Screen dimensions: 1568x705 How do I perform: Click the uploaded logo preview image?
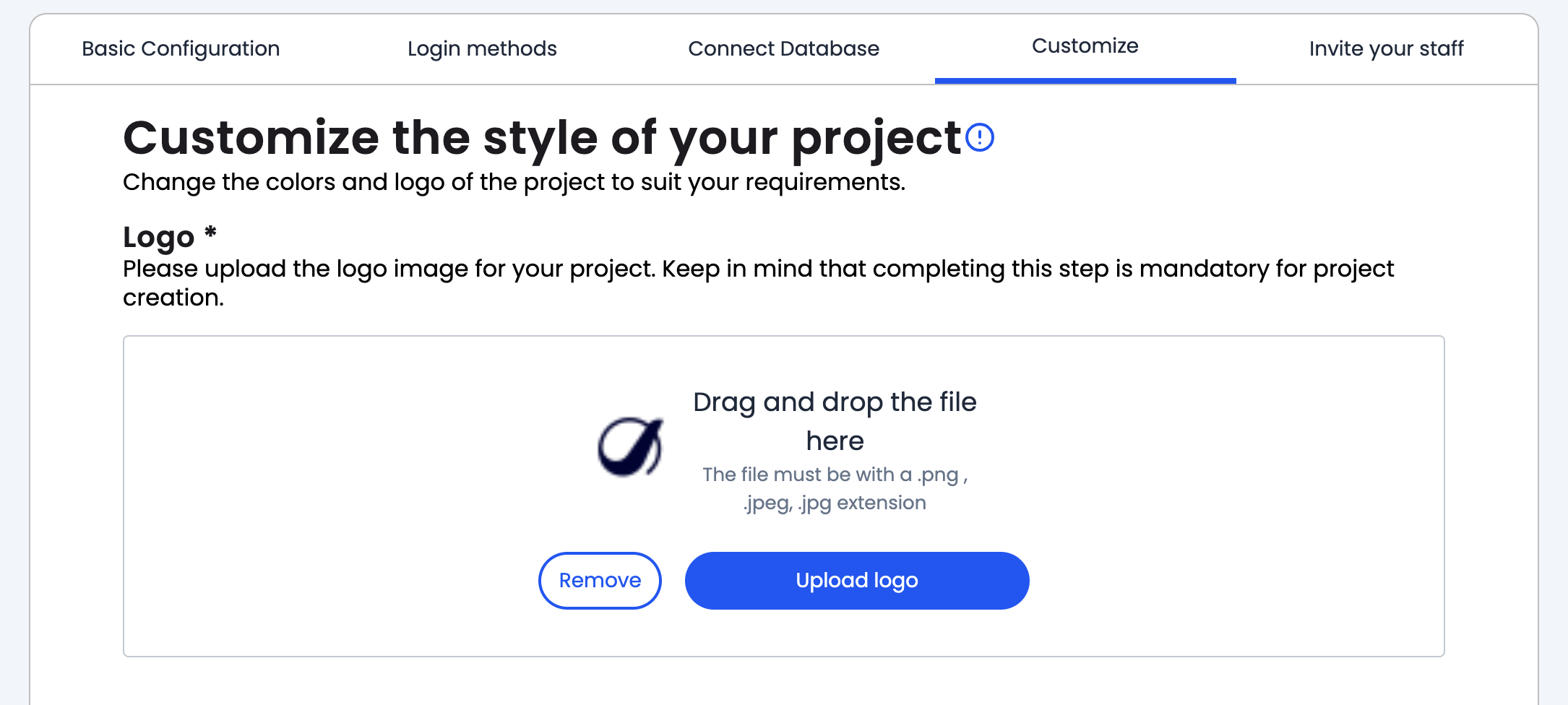(630, 446)
